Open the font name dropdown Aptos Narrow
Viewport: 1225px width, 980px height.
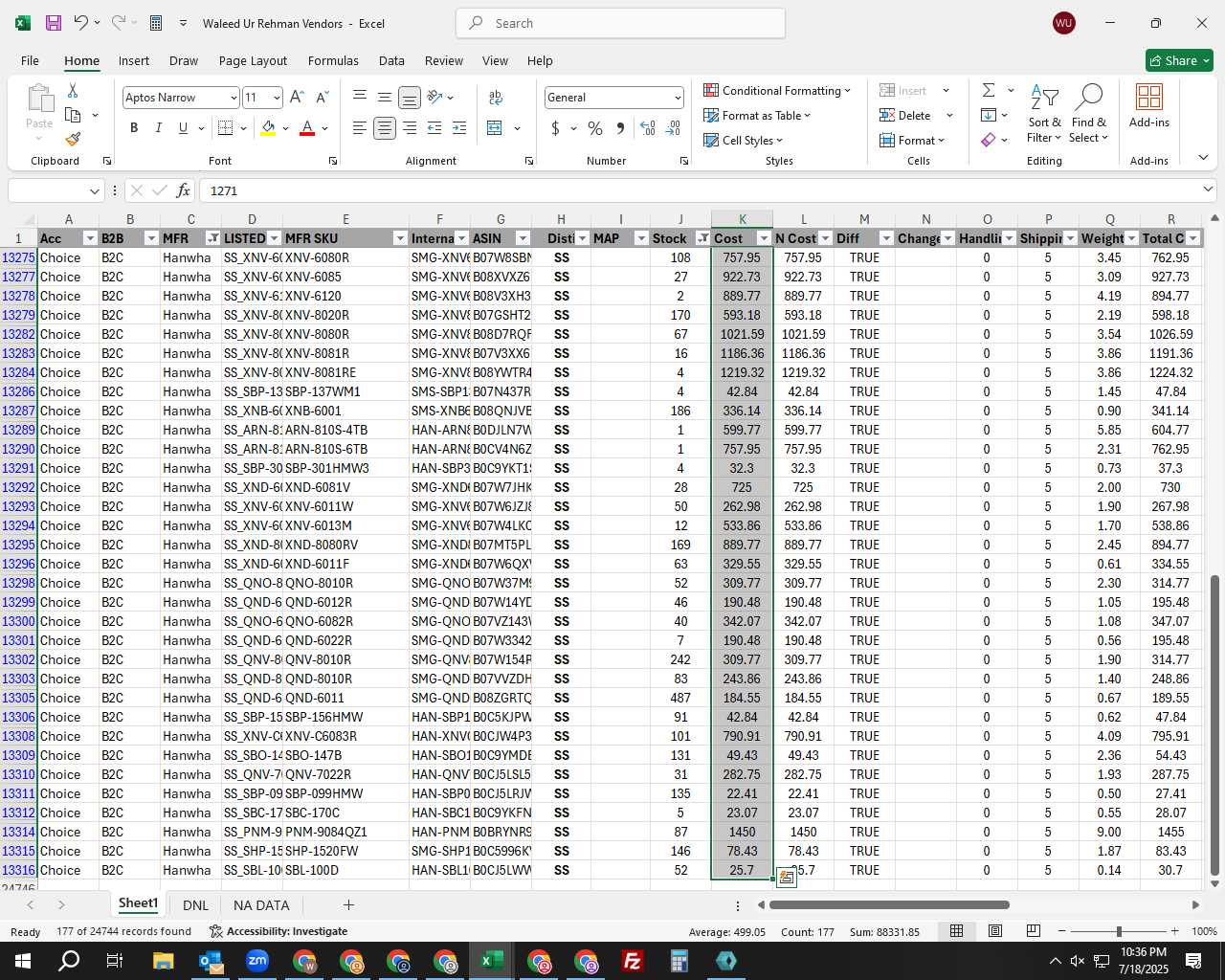click(x=233, y=98)
